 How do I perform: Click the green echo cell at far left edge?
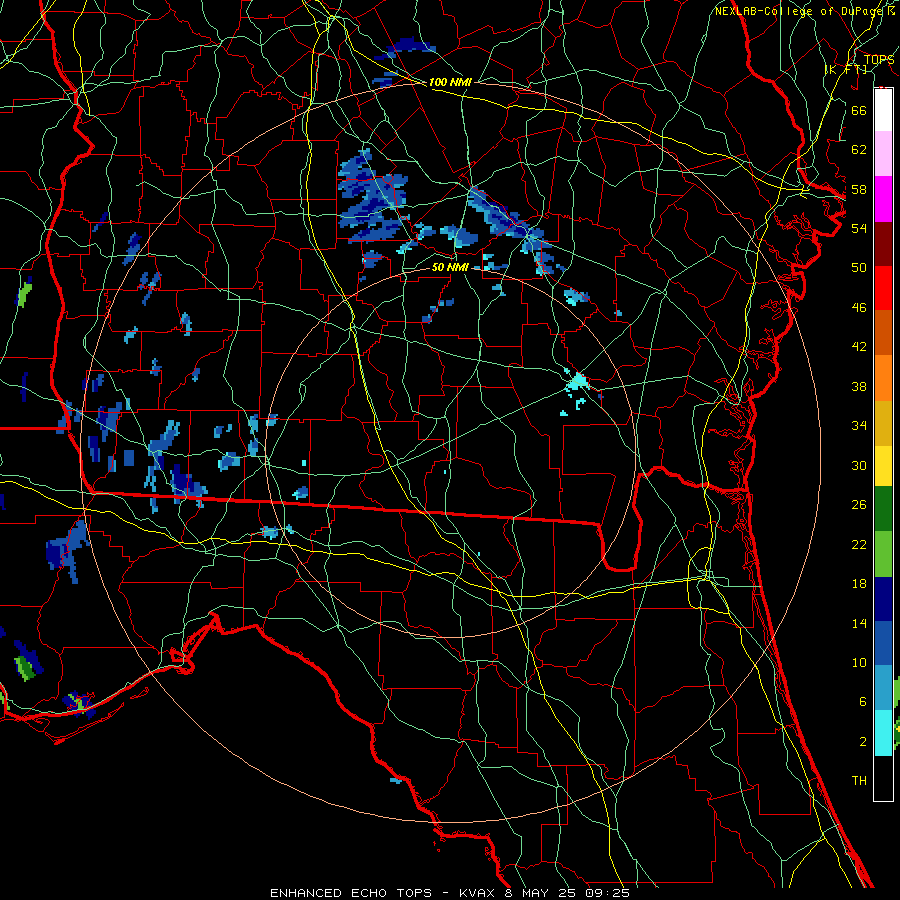(x=24, y=294)
